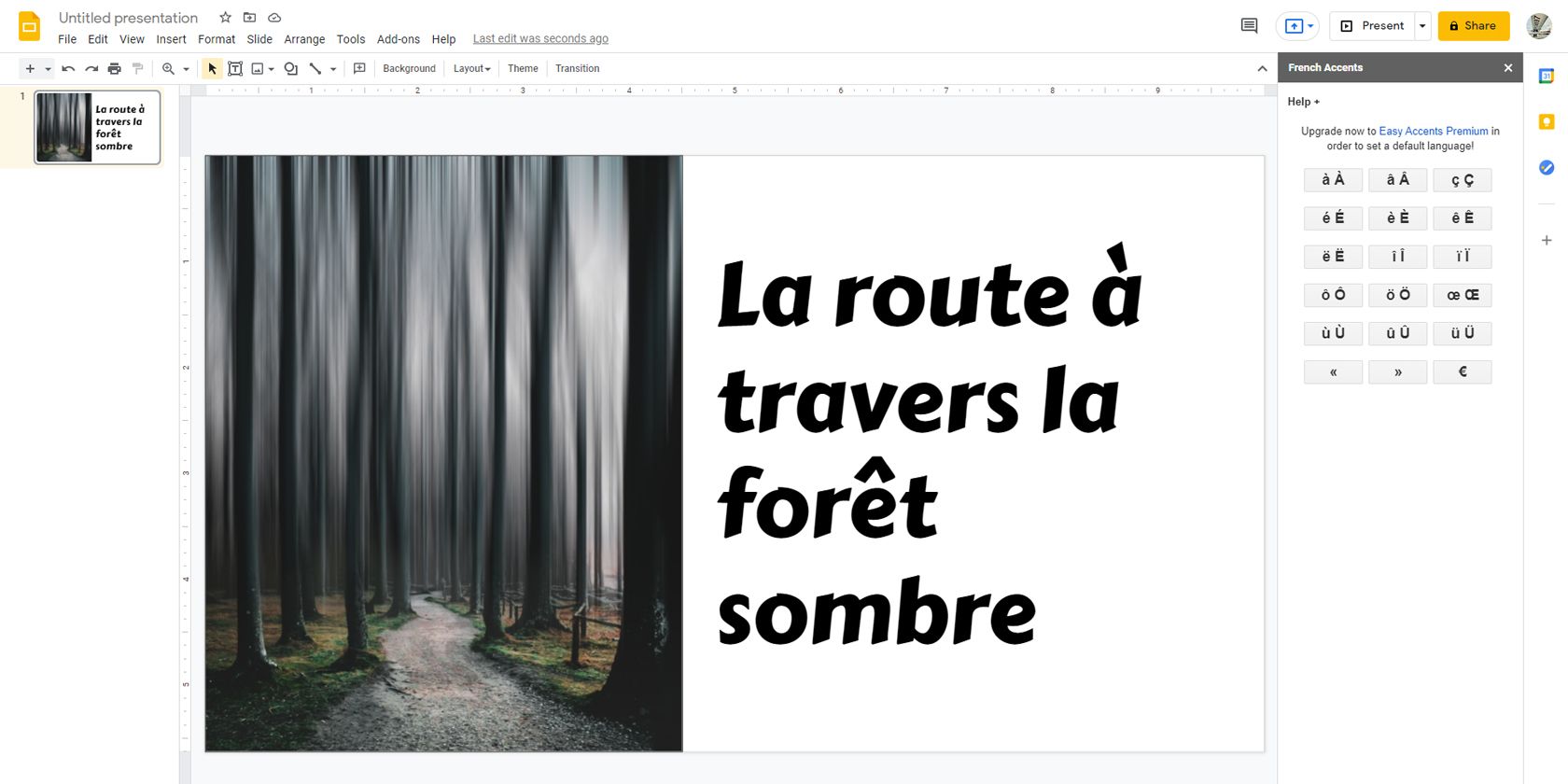Screen dimensions: 1568x784
Task: Open Google Tasks from the side panel
Action: coord(1547,167)
